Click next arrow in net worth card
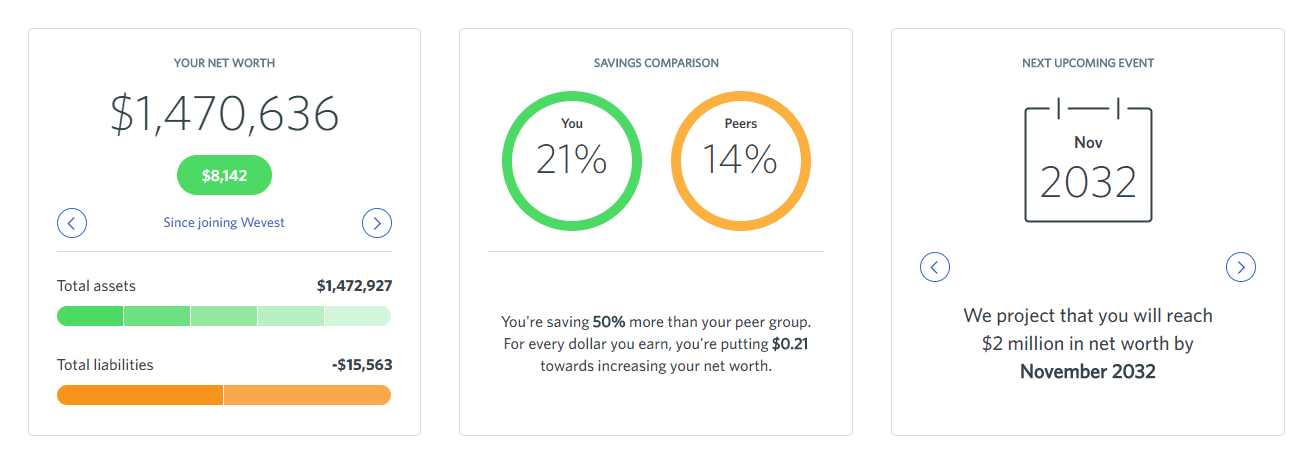This screenshot has height=464, width=1306. (376, 223)
